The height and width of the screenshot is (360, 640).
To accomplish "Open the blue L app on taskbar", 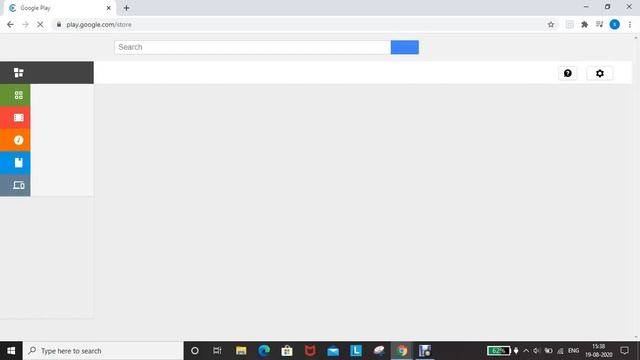I will [x=356, y=351].
